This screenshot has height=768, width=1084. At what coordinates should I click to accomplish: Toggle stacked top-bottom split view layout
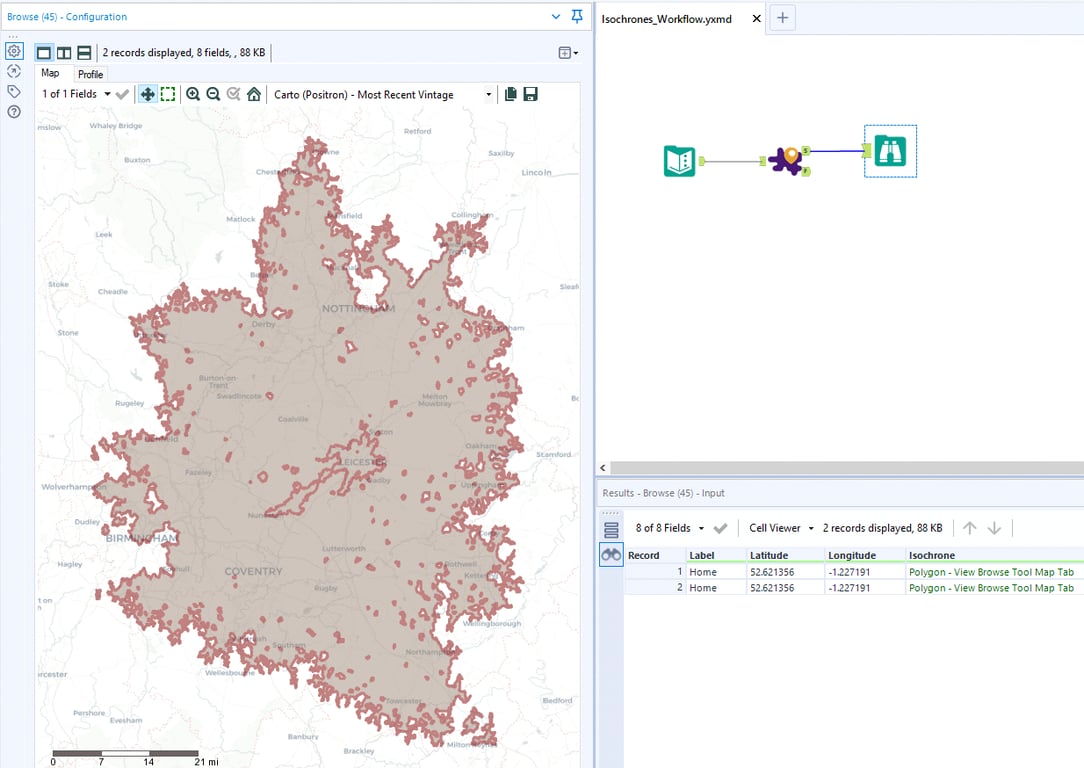[x=84, y=53]
